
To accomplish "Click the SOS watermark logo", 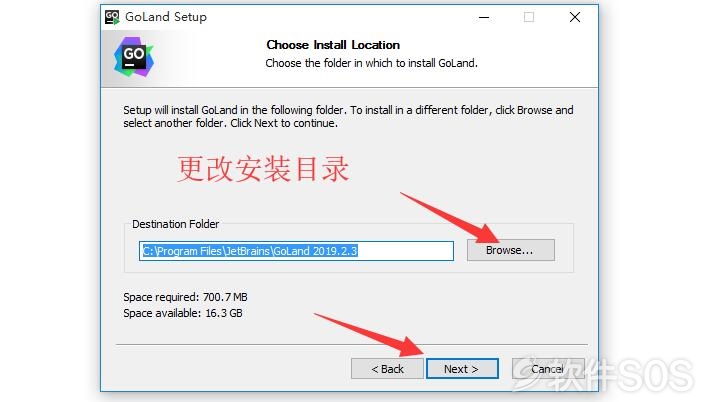I will tap(603, 373).
